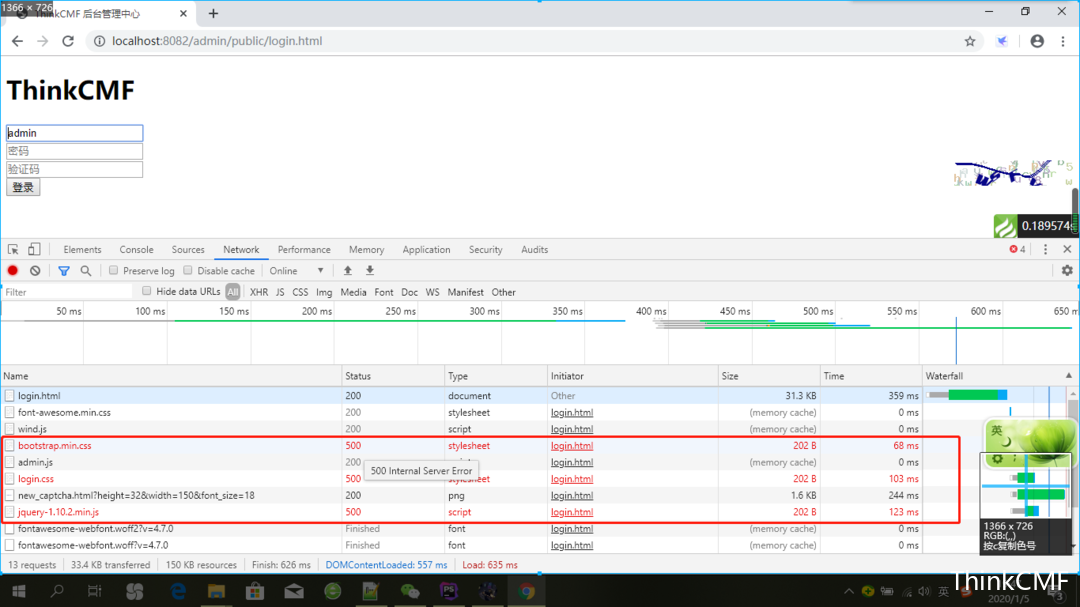Filter requests by JS
This screenshot has width=1080, height=607.
pyautogui.click(x=280, y=292)
